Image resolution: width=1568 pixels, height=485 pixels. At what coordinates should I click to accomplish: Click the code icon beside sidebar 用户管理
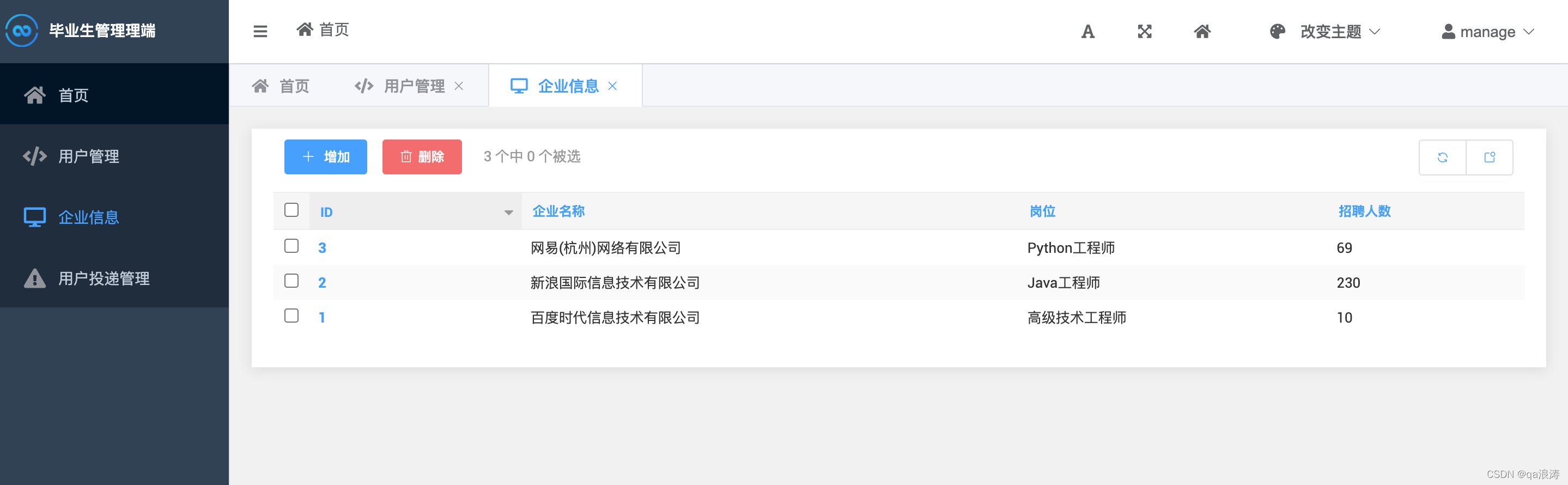click(35, 156)
